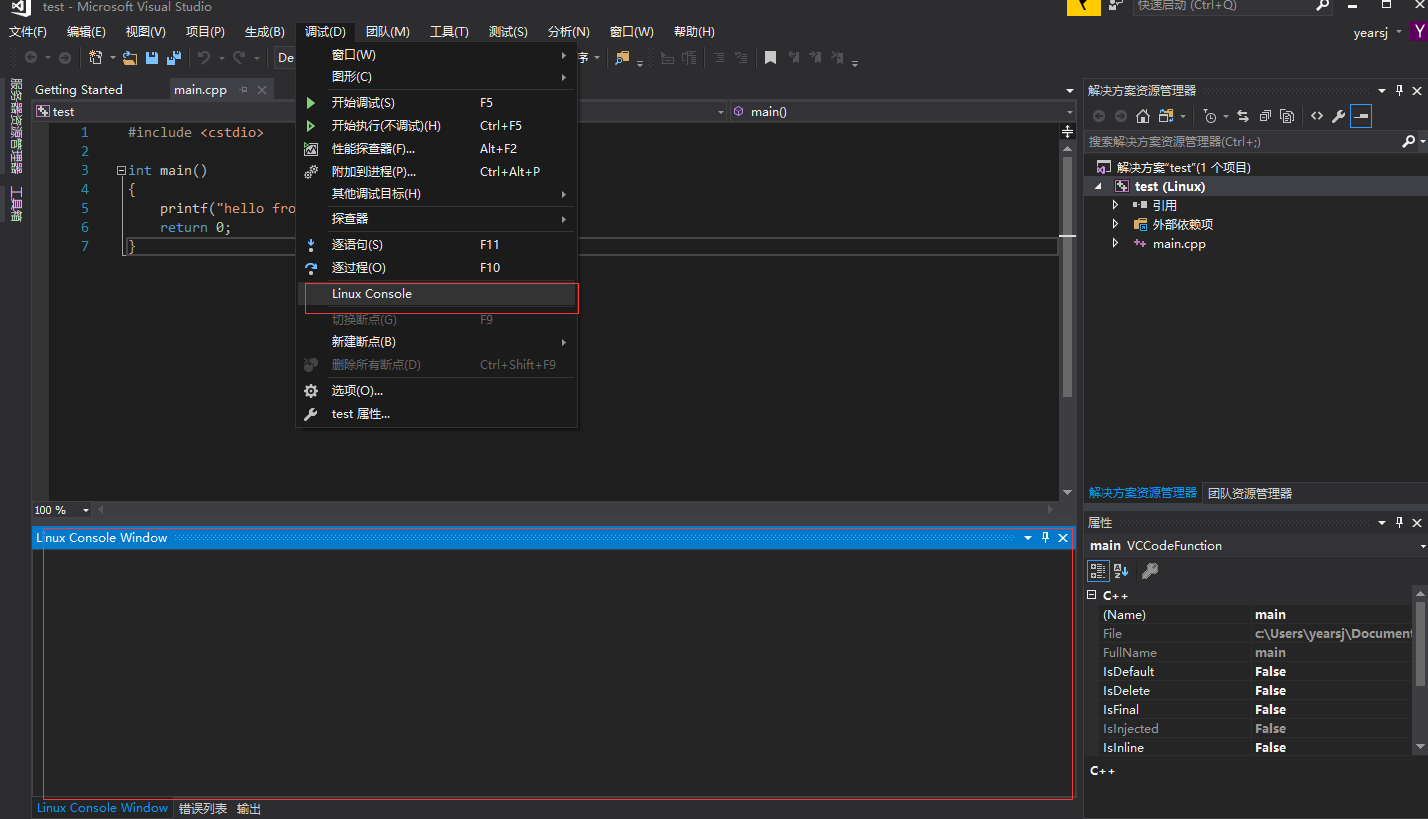1428x819 pixels.
Task: Open the 文件(F) menu
Action: (27, 32)
